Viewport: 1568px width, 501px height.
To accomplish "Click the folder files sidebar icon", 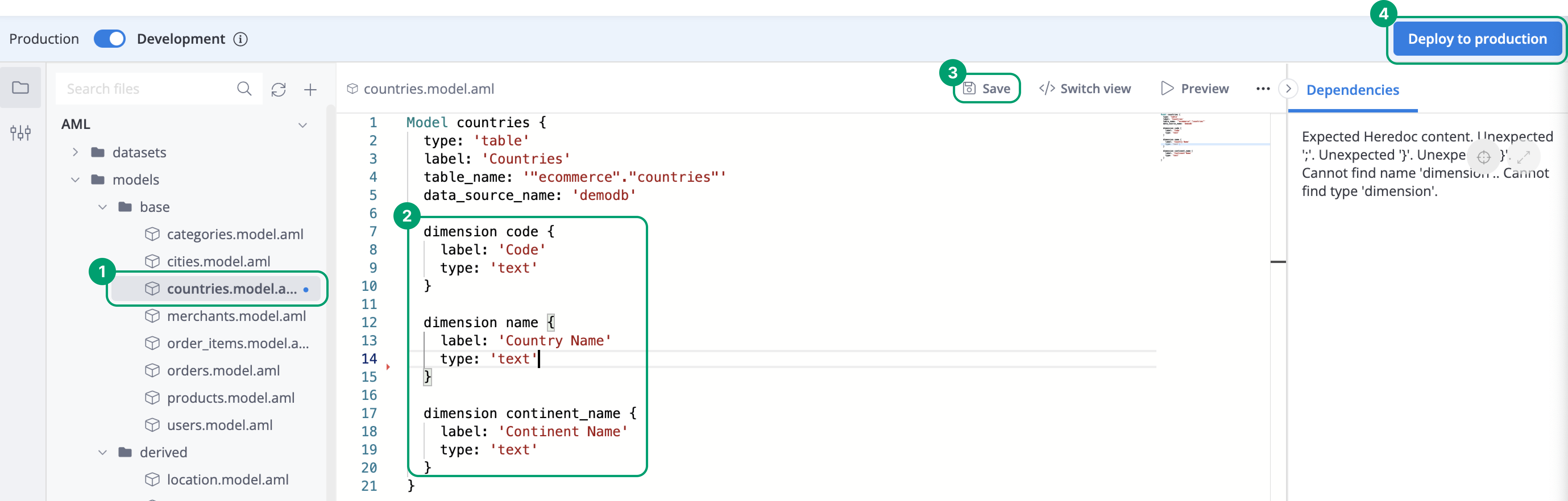I will (20, 88).
